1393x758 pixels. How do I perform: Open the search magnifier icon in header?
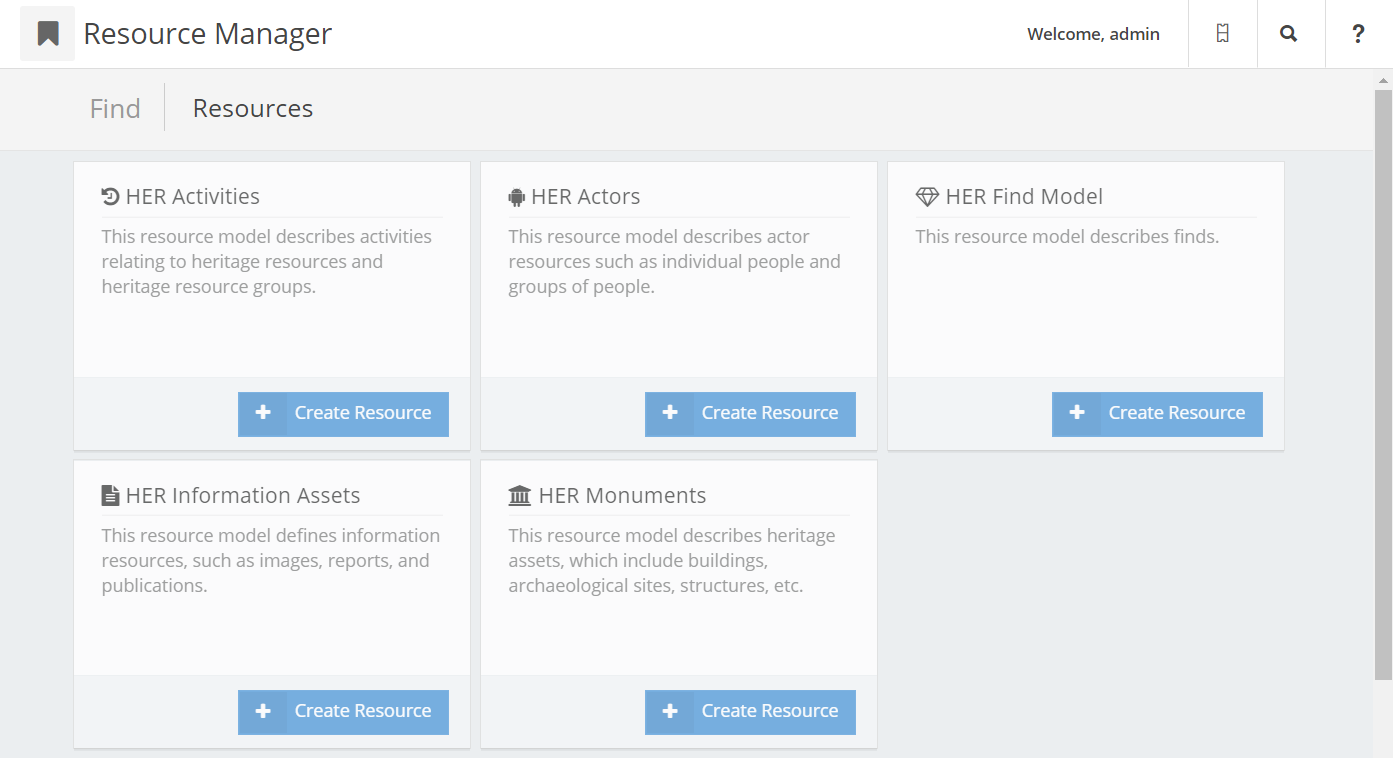point(1289,34)
